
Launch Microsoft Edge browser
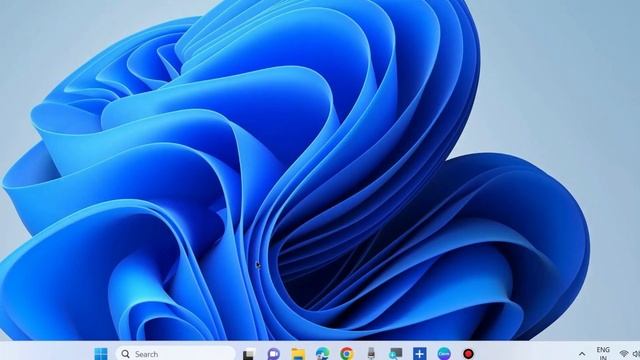[322, 354]
